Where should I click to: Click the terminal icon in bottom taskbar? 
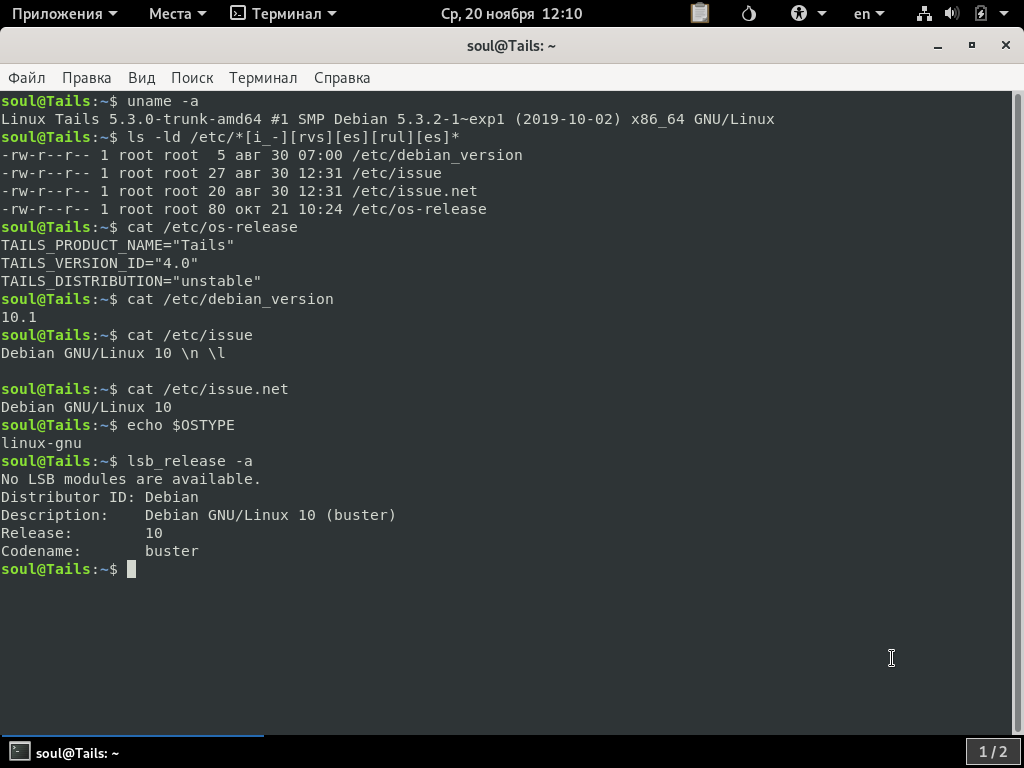point(20,752)
